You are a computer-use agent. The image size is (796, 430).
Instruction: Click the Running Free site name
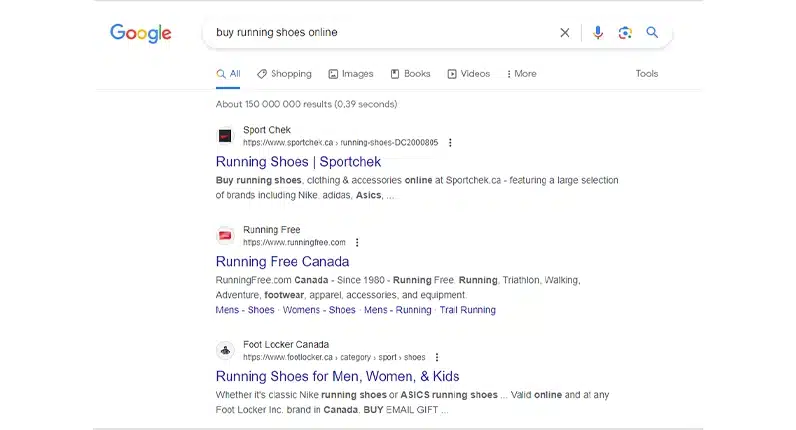click(x=272, y=230)
